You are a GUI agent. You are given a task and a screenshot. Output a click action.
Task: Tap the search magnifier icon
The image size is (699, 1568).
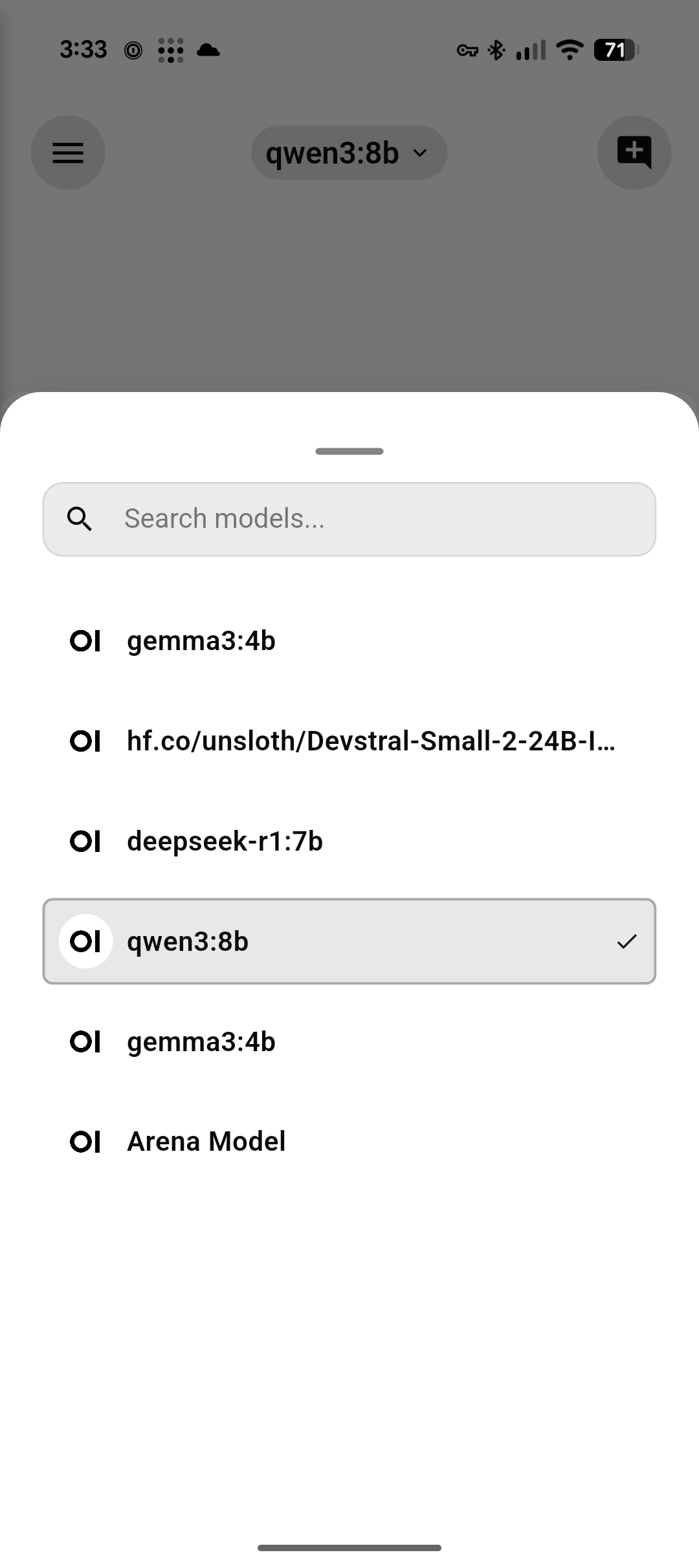click(x=80, y=519)
